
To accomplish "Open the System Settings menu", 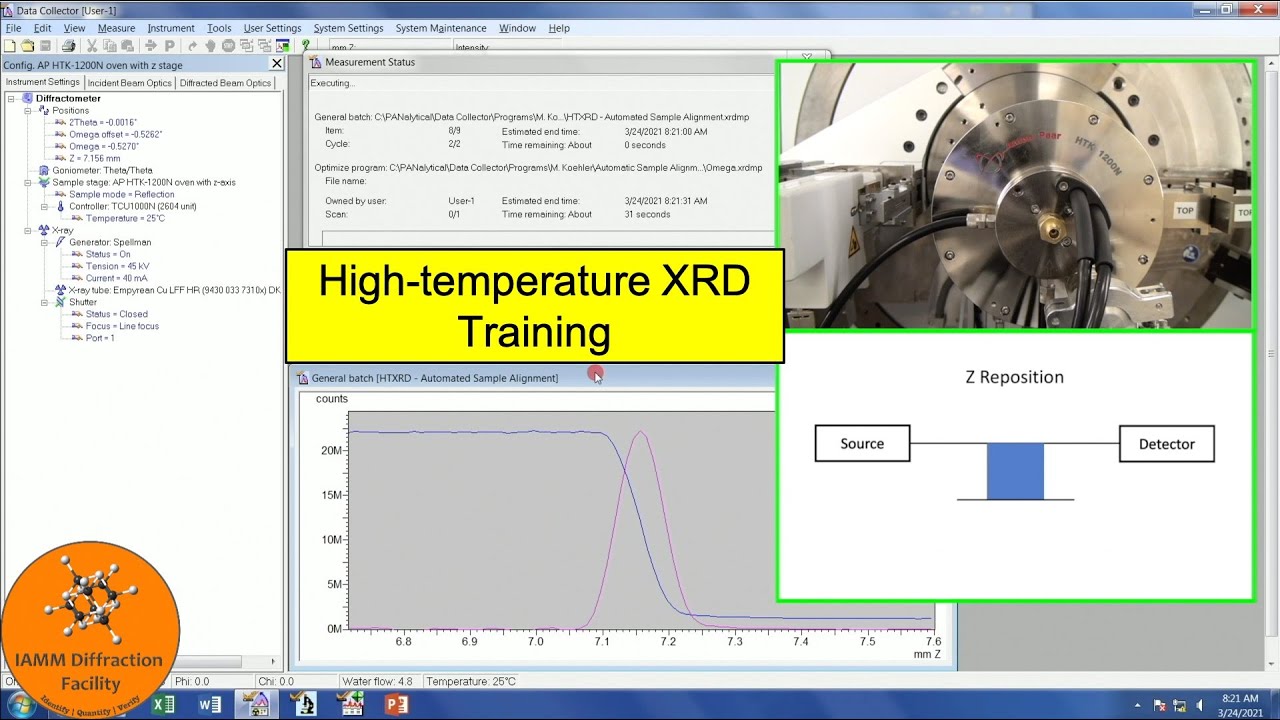I will click(x=348, y=28).
